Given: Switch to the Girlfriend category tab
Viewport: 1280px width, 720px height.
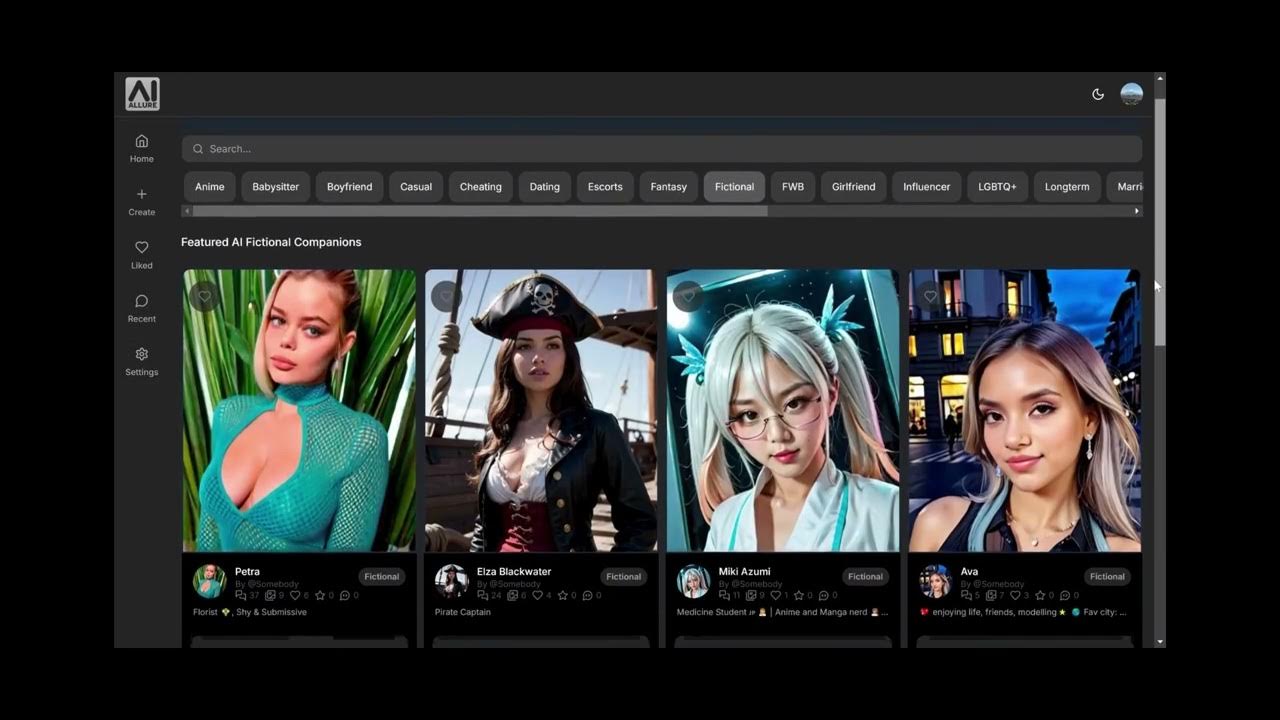Looking at the screenshot, I should pos(852,186).
